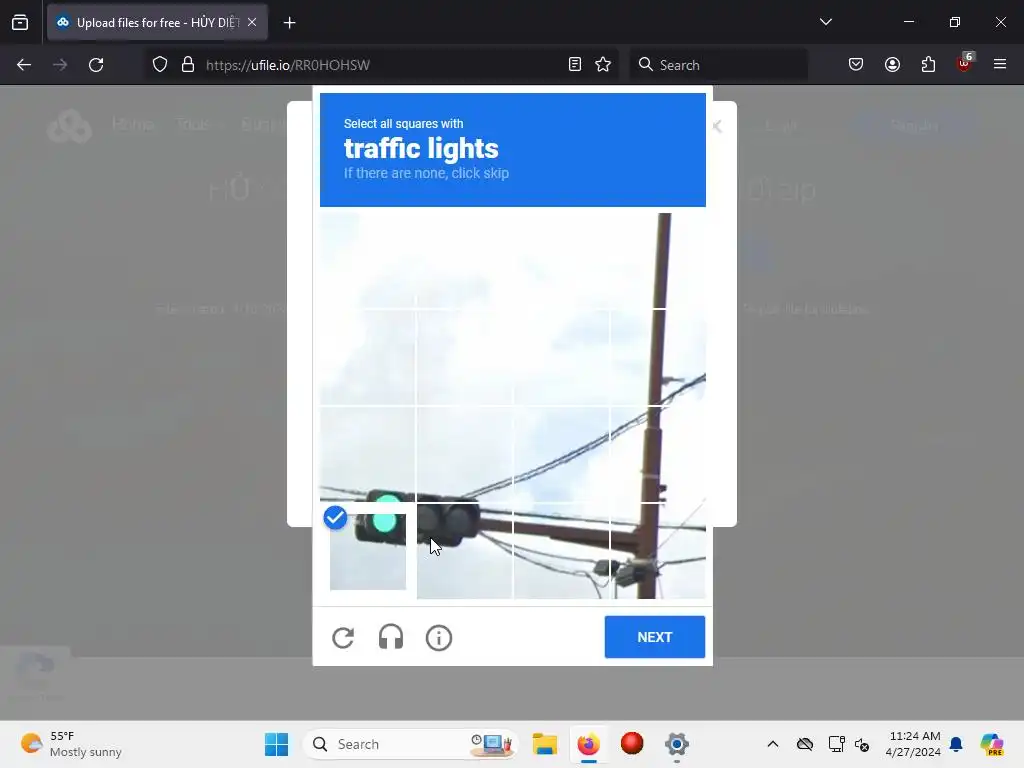Open the weather widget showing 55°F
Viewport: 1024px width, 768px height.
coord(72,744)
